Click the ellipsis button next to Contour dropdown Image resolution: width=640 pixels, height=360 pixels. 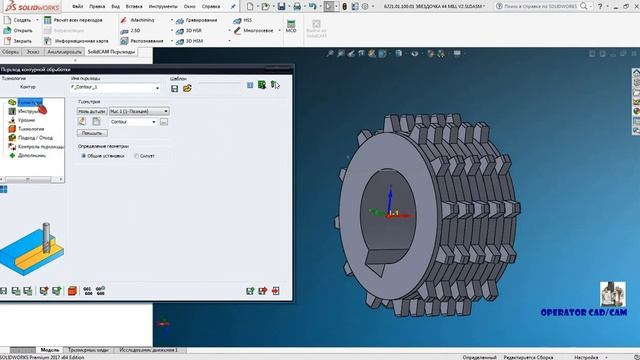tap(164, 122)
